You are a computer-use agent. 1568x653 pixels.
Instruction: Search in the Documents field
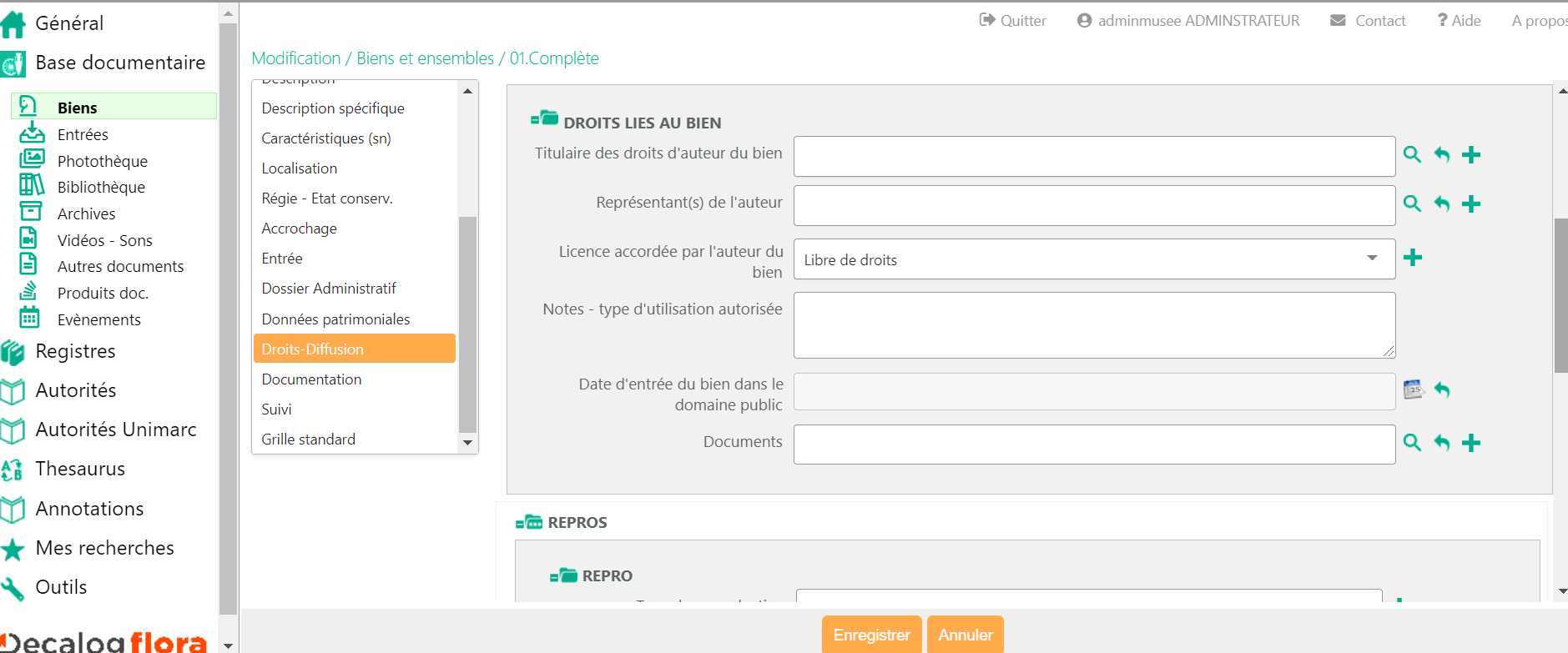[1412, 443]
